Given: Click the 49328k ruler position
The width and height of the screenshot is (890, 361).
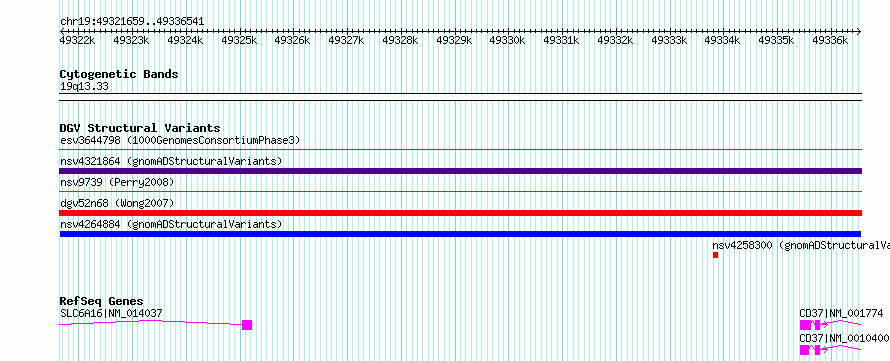Looking at the screenshot, I should tap(400, 40).
